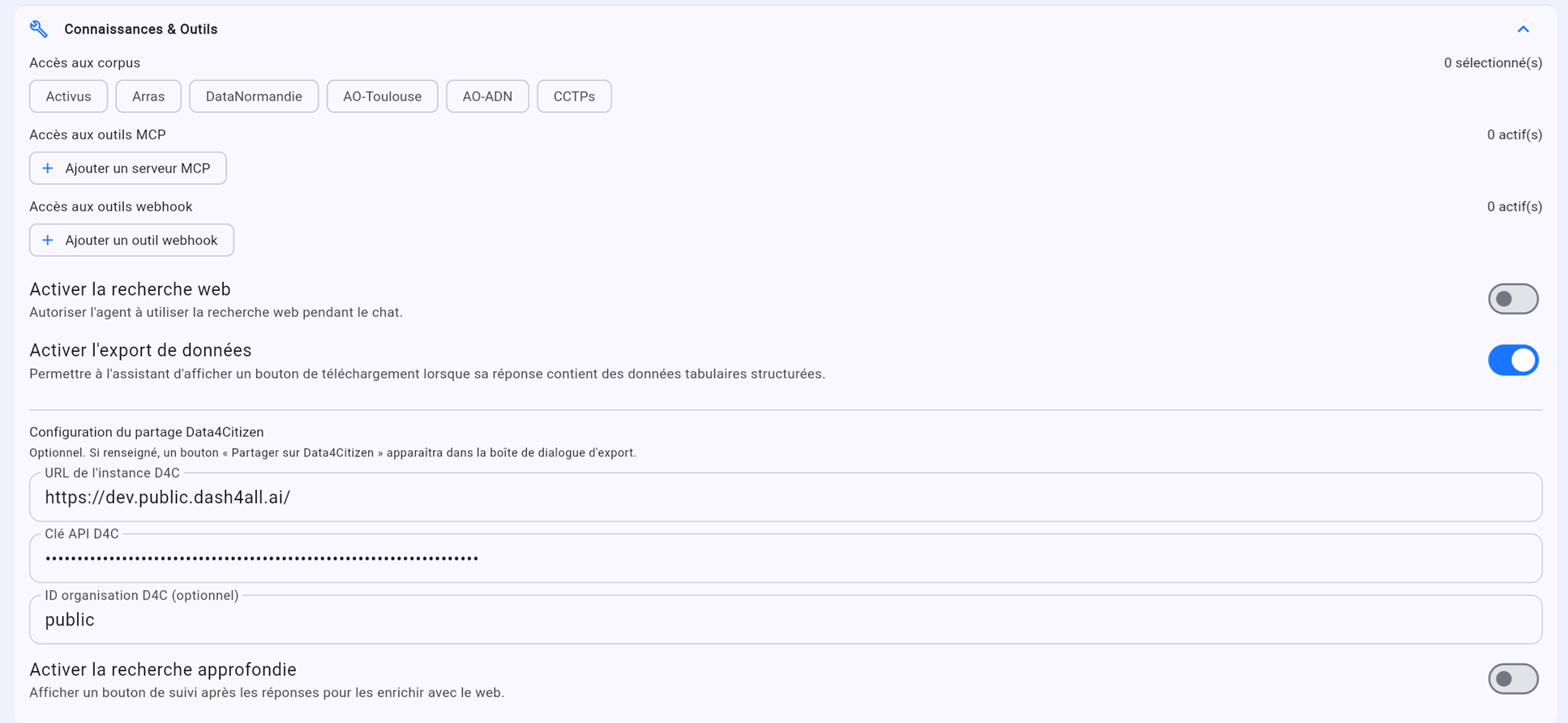Click the '0 actif(s)' count for webhook tools

click(x=1514, y=207)
